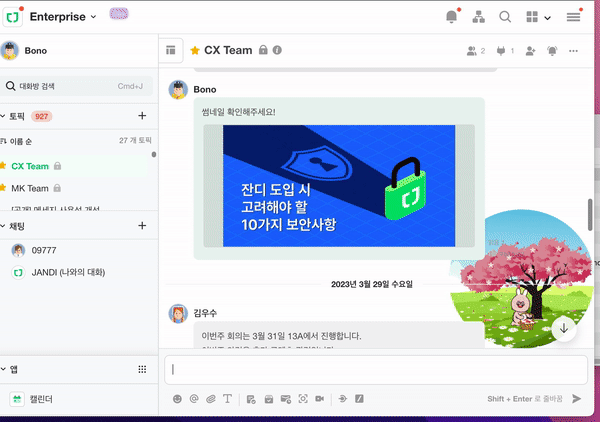This screenshot has width=600, height=422.
Task: Open the organization chart icon
Action: (478, 17)
